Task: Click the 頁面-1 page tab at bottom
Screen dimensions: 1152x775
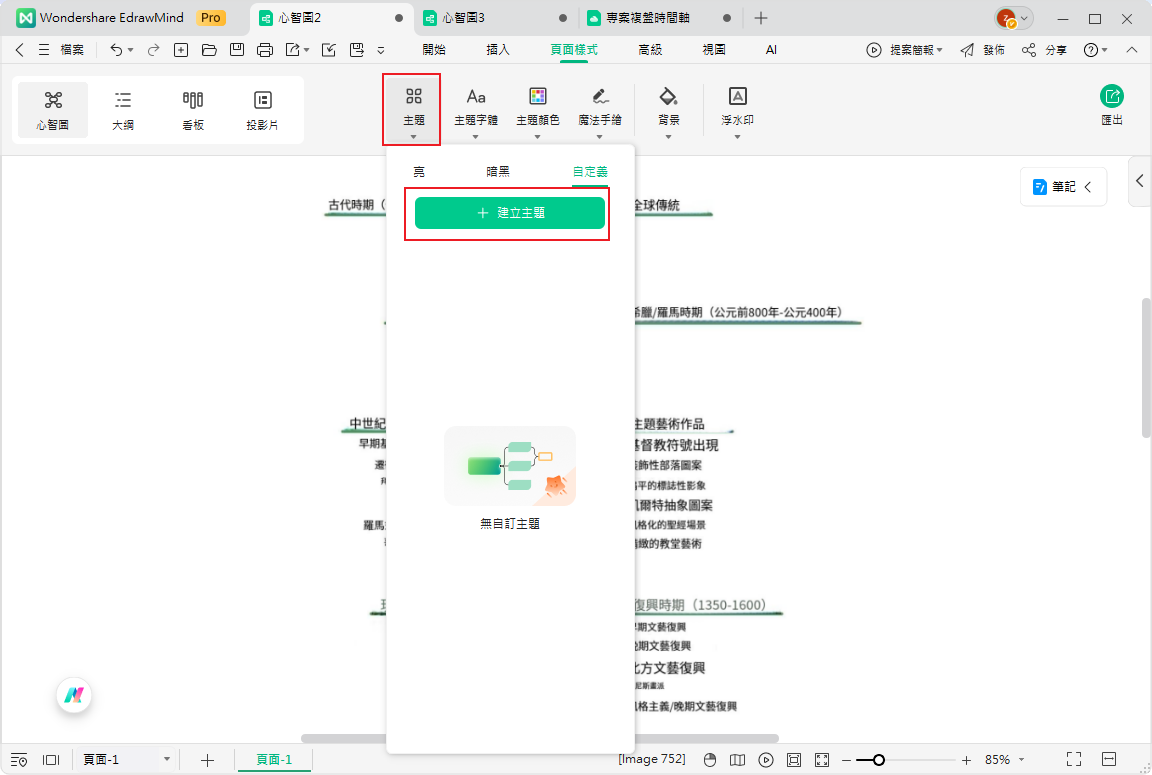Action: click(x=273, y=758)
